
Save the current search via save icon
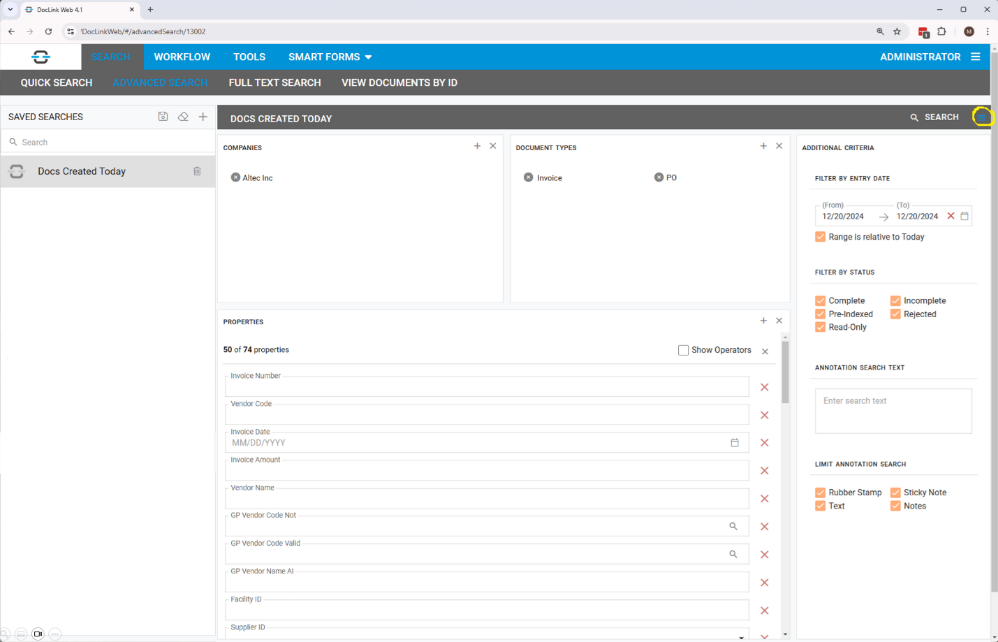tap(163, 116)
